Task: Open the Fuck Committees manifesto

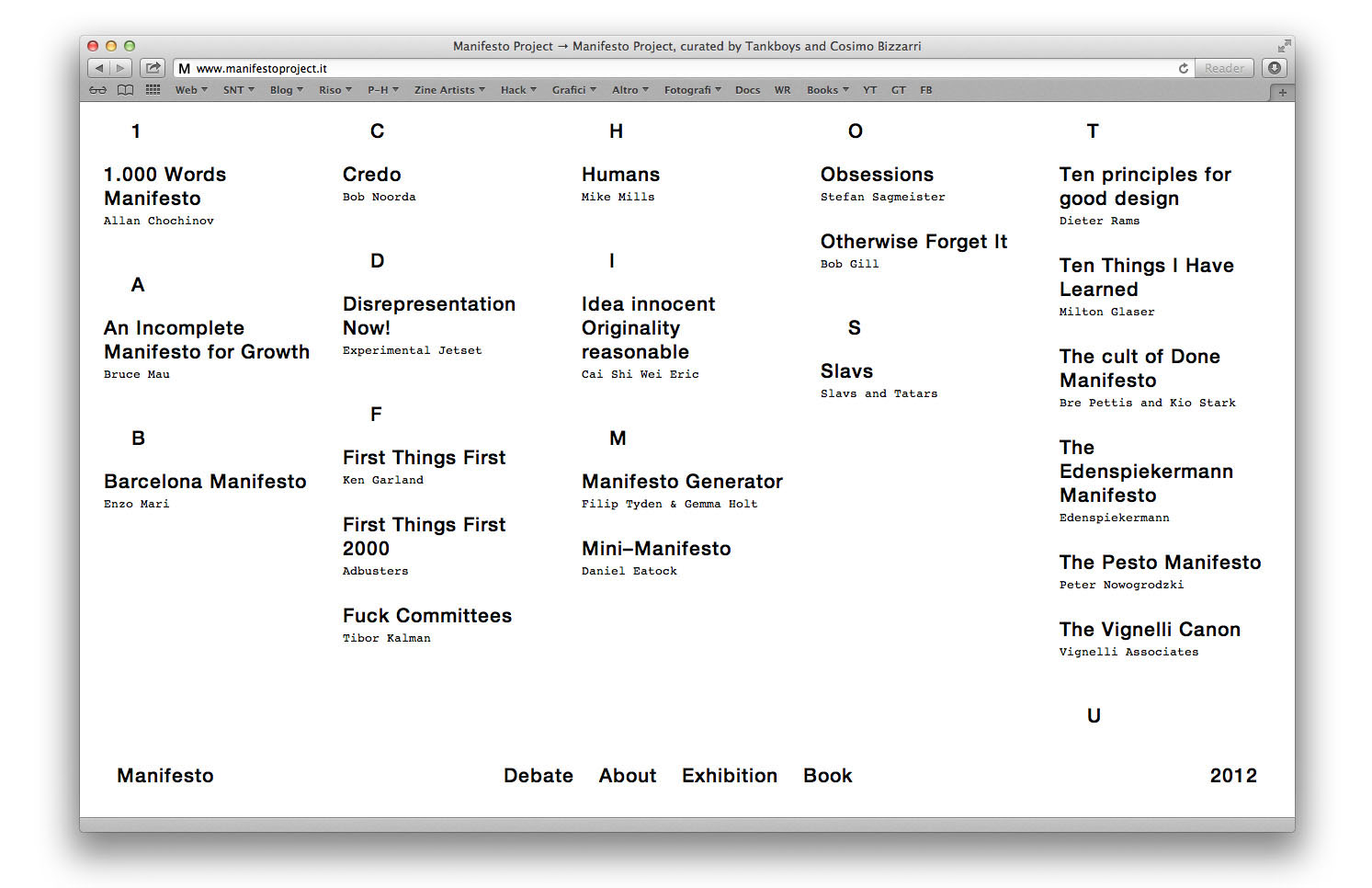Action: (426, 615)
